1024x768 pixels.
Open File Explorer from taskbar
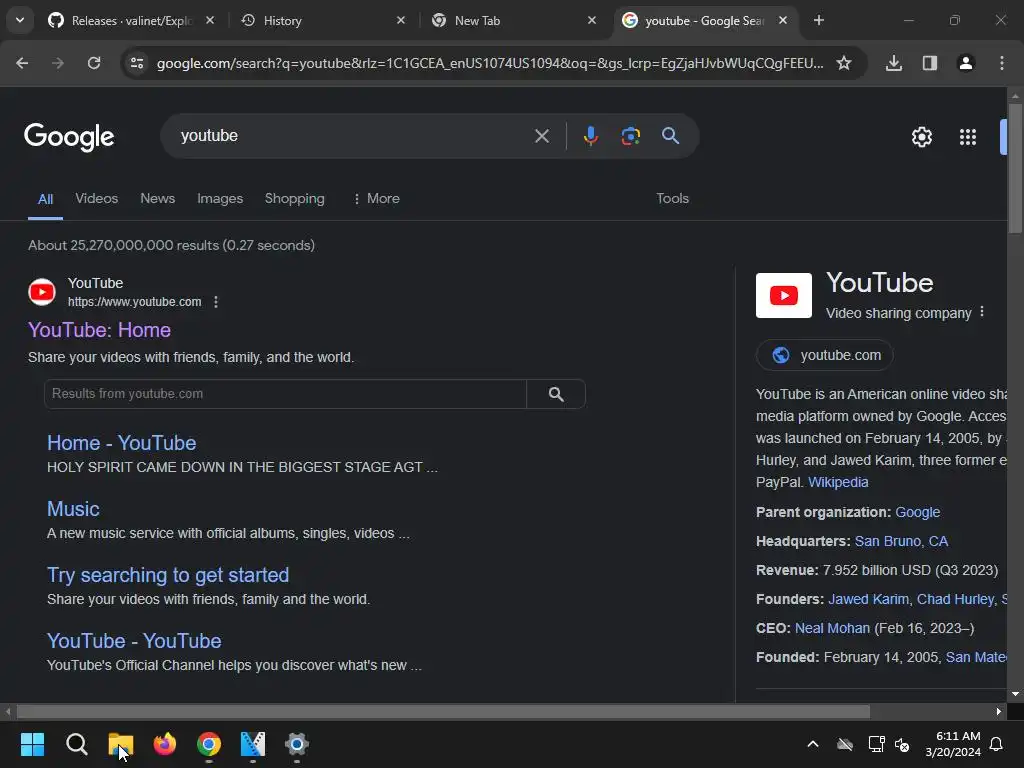tap(121, 744)
